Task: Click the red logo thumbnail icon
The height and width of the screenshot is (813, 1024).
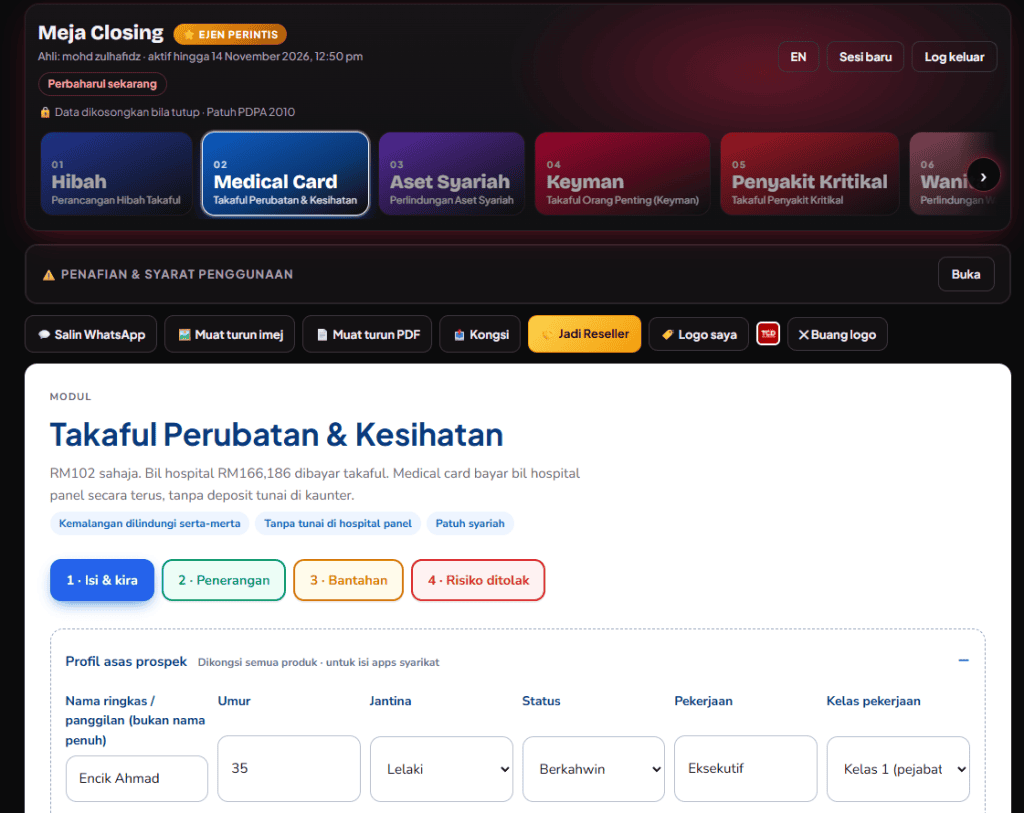Action: tap(768, 334)
